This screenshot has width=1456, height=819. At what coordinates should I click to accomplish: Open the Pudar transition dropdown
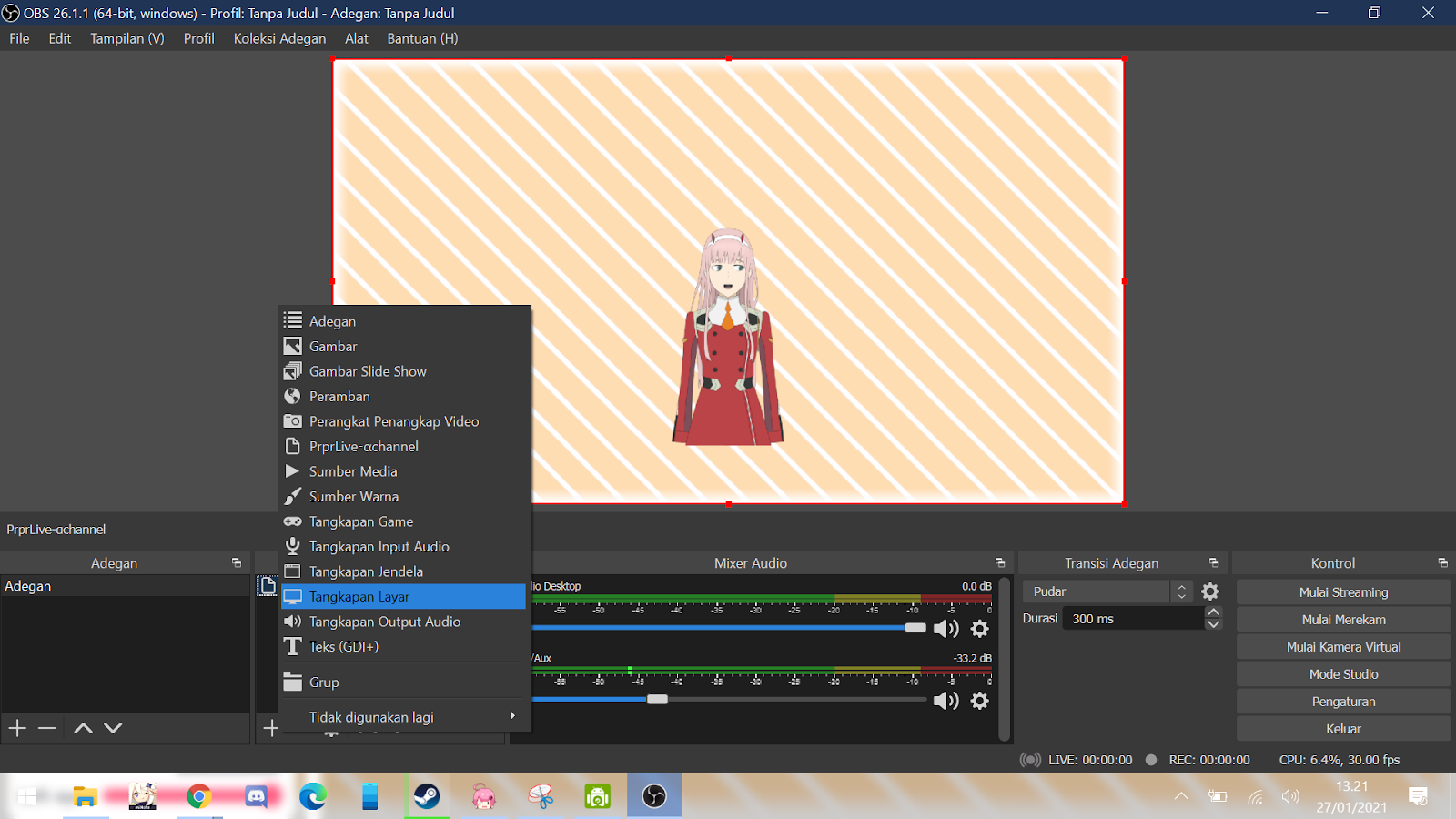[1107, 591]
